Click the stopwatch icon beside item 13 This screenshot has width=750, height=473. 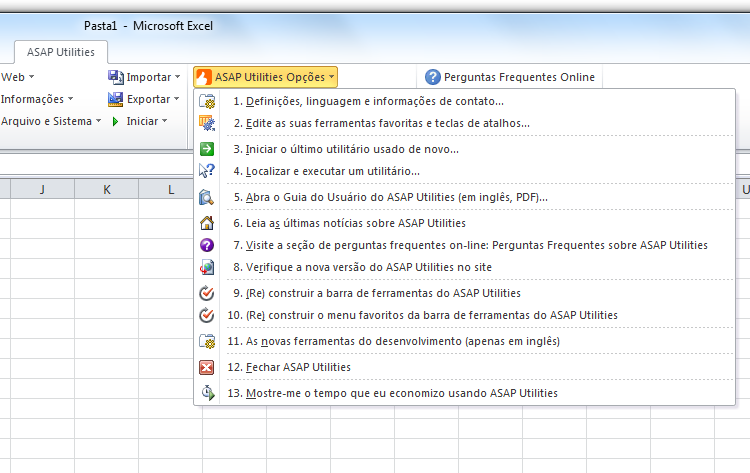(207, 393)
